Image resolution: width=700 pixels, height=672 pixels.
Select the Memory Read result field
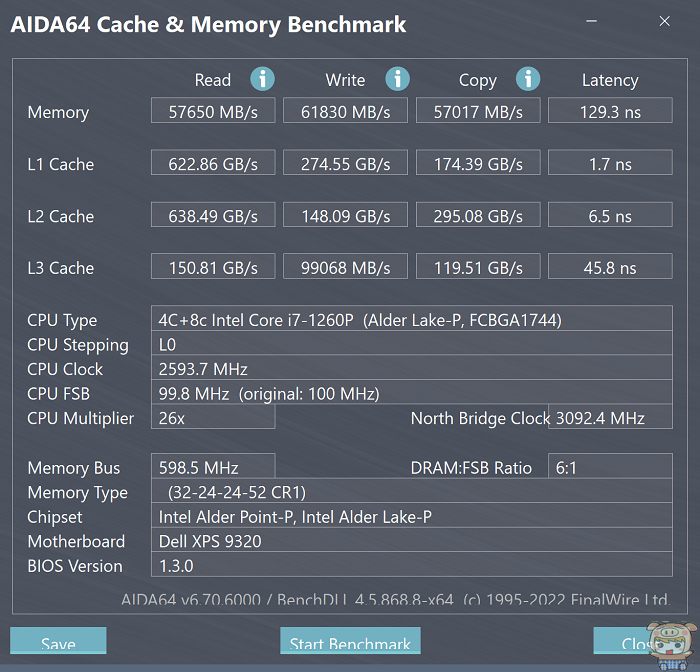(213, 111)
